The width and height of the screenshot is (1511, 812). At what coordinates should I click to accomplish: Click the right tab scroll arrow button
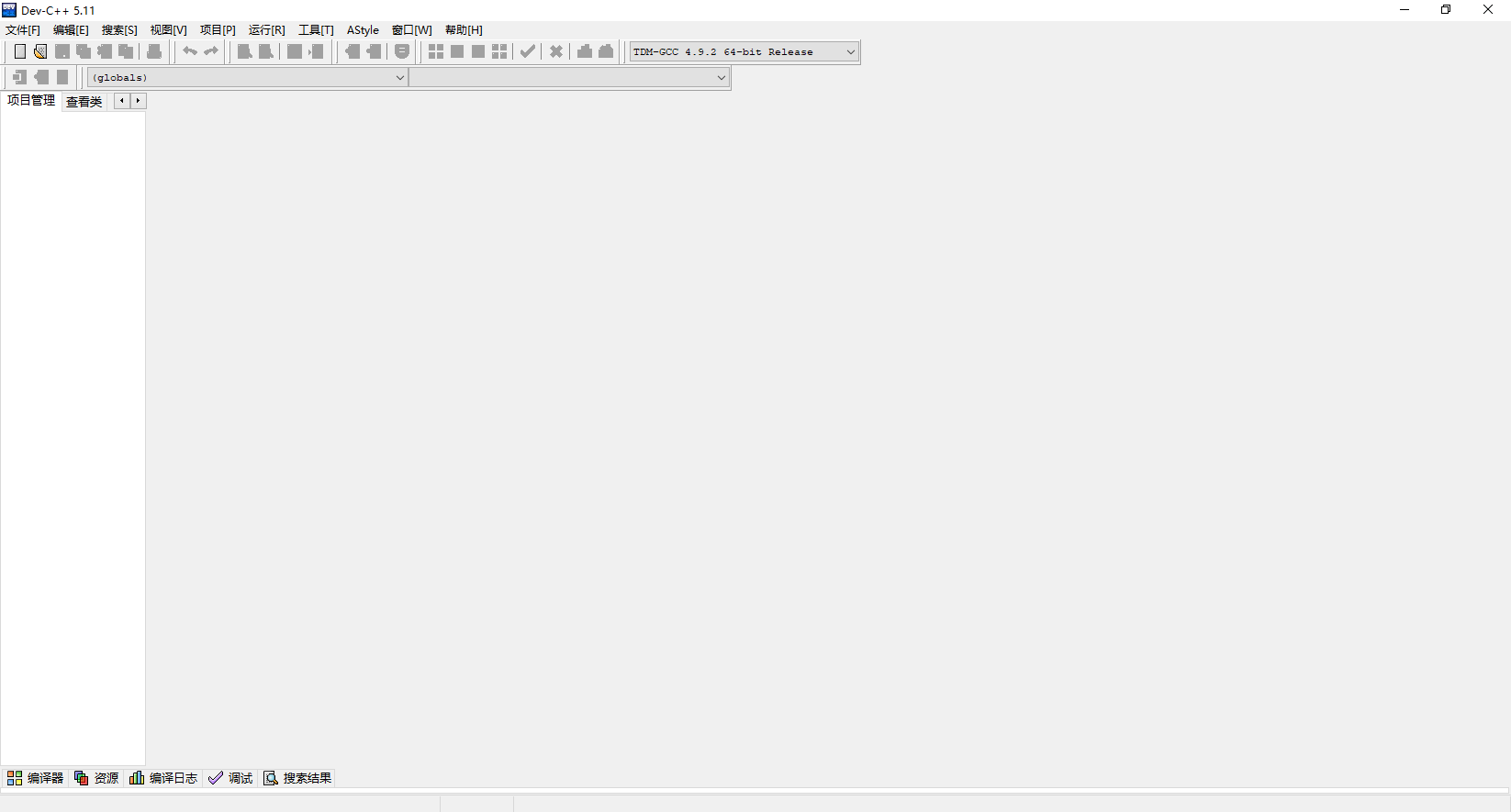pos(139,101)
